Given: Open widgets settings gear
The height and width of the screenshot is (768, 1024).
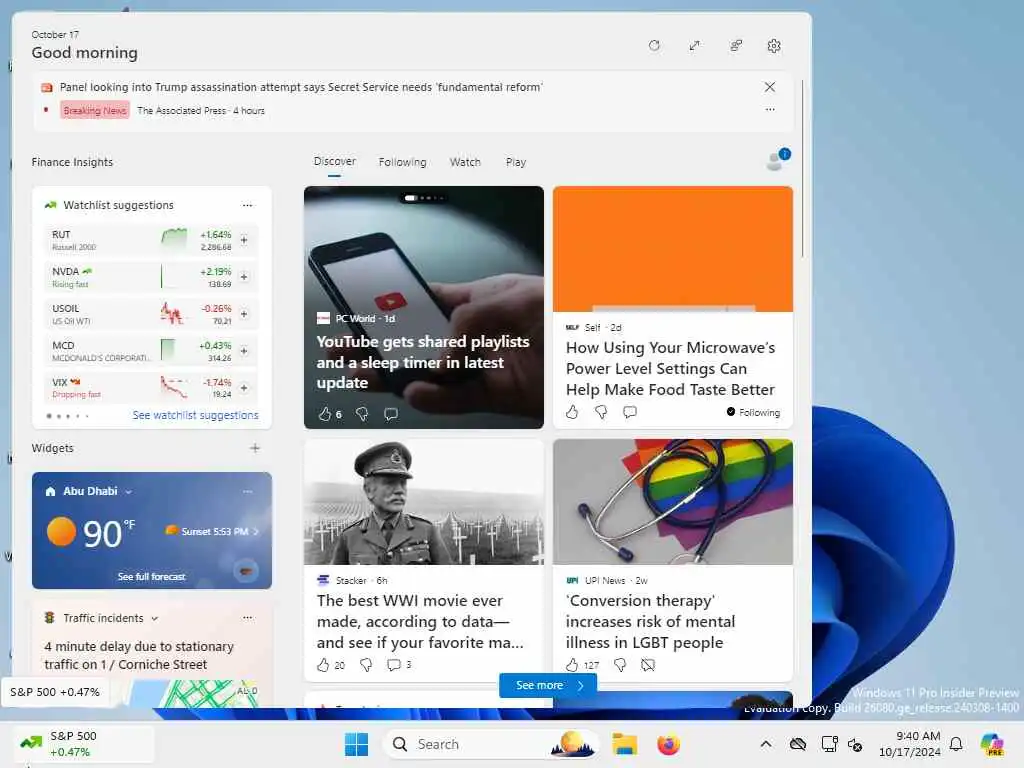Looking at the screenshot, I should coord(774,46).
